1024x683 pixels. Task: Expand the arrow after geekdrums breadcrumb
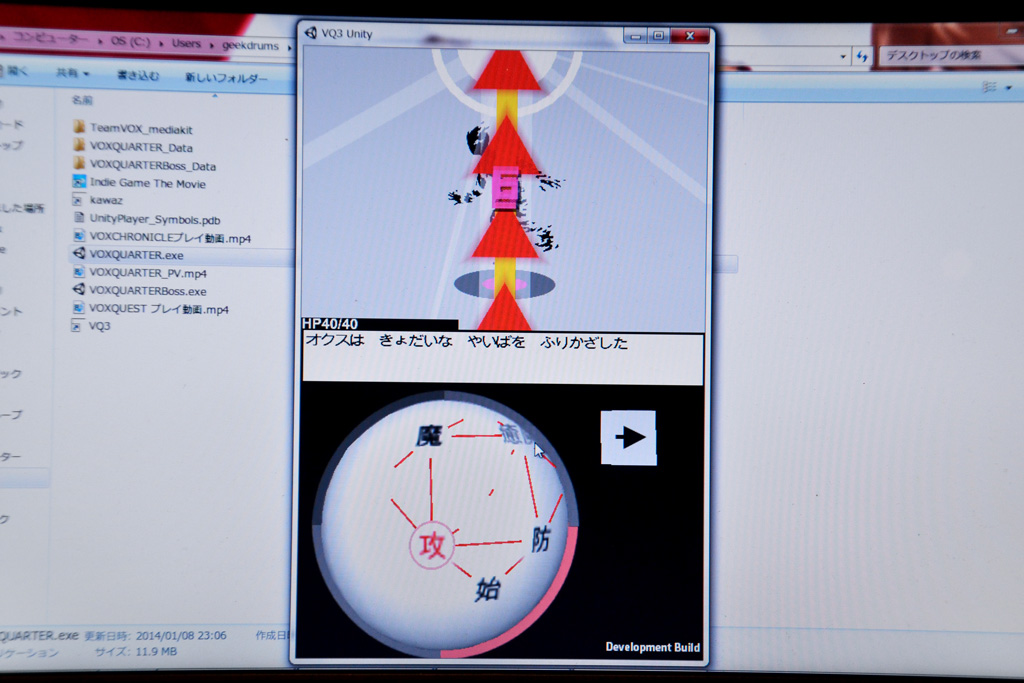289,47
